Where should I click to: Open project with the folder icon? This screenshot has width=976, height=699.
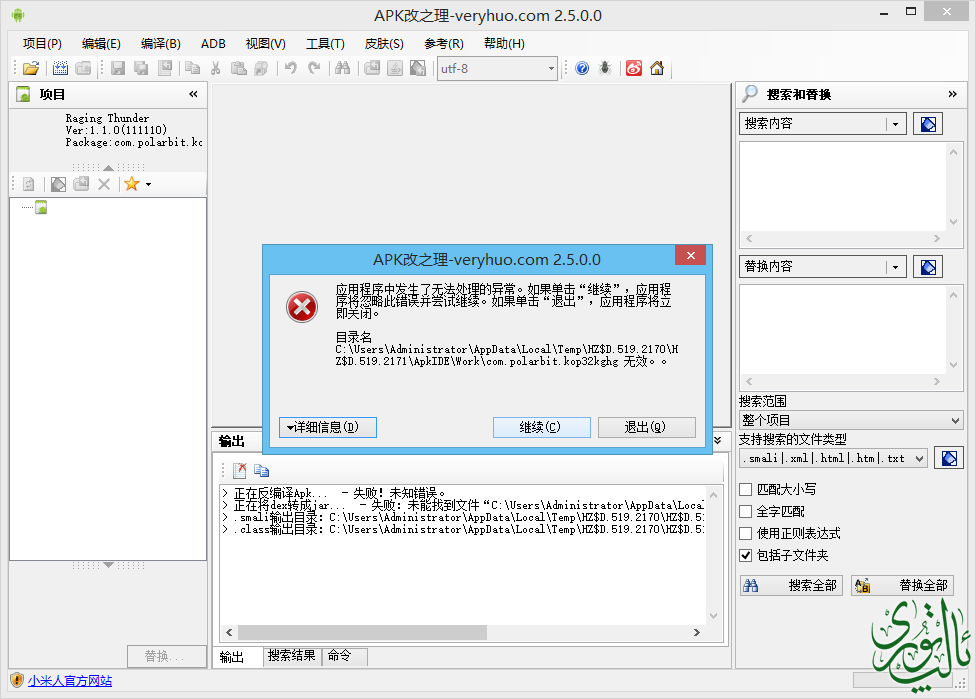point(30,68)
